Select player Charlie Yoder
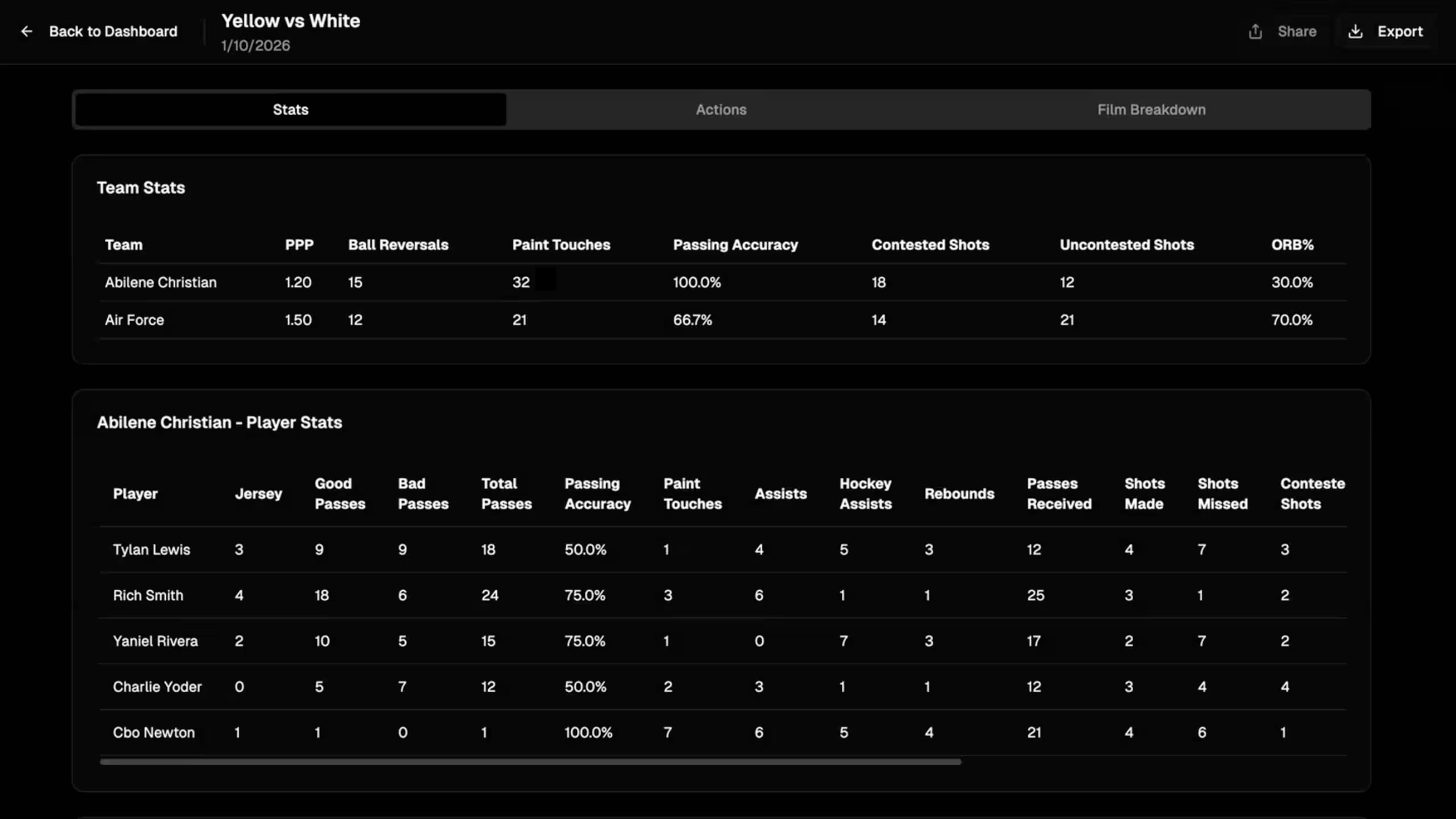Screen dimensions: 1456x819 157,687
